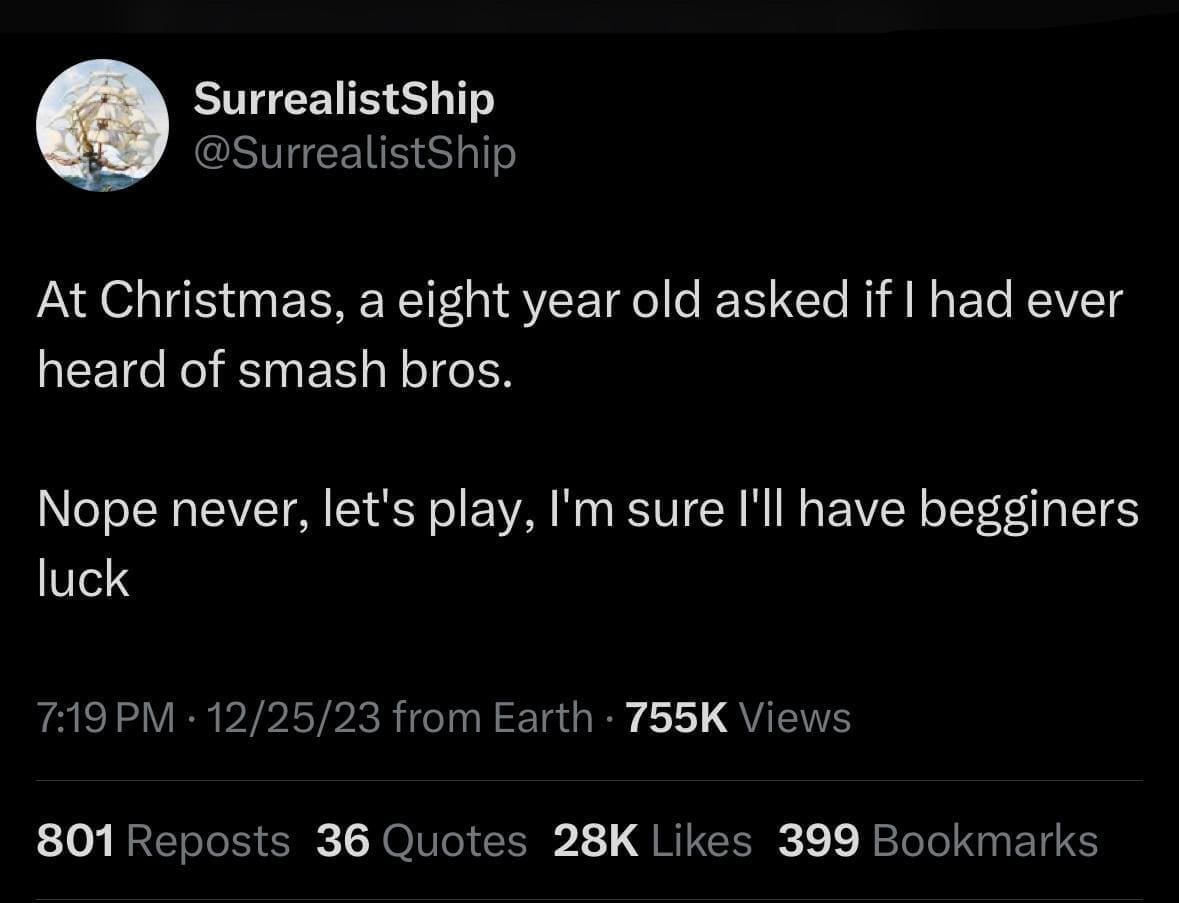Image resolution: width=1179 pixels, height=903 pixels.
Task: Click the 28K like count
Action: (x=595, y=841)
